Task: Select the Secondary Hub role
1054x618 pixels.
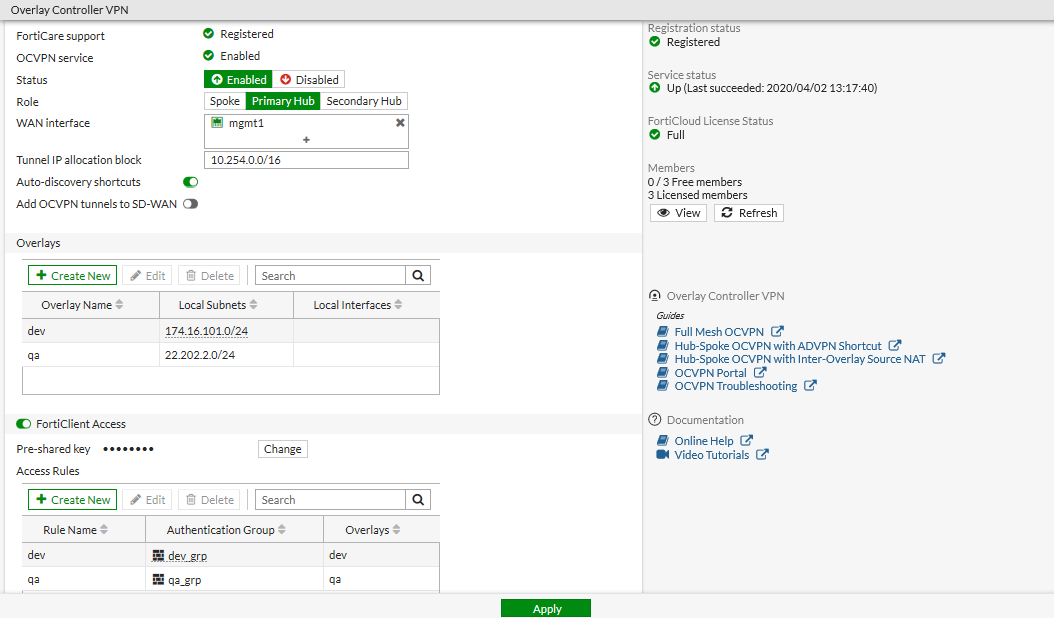Action: pos(364,101)
